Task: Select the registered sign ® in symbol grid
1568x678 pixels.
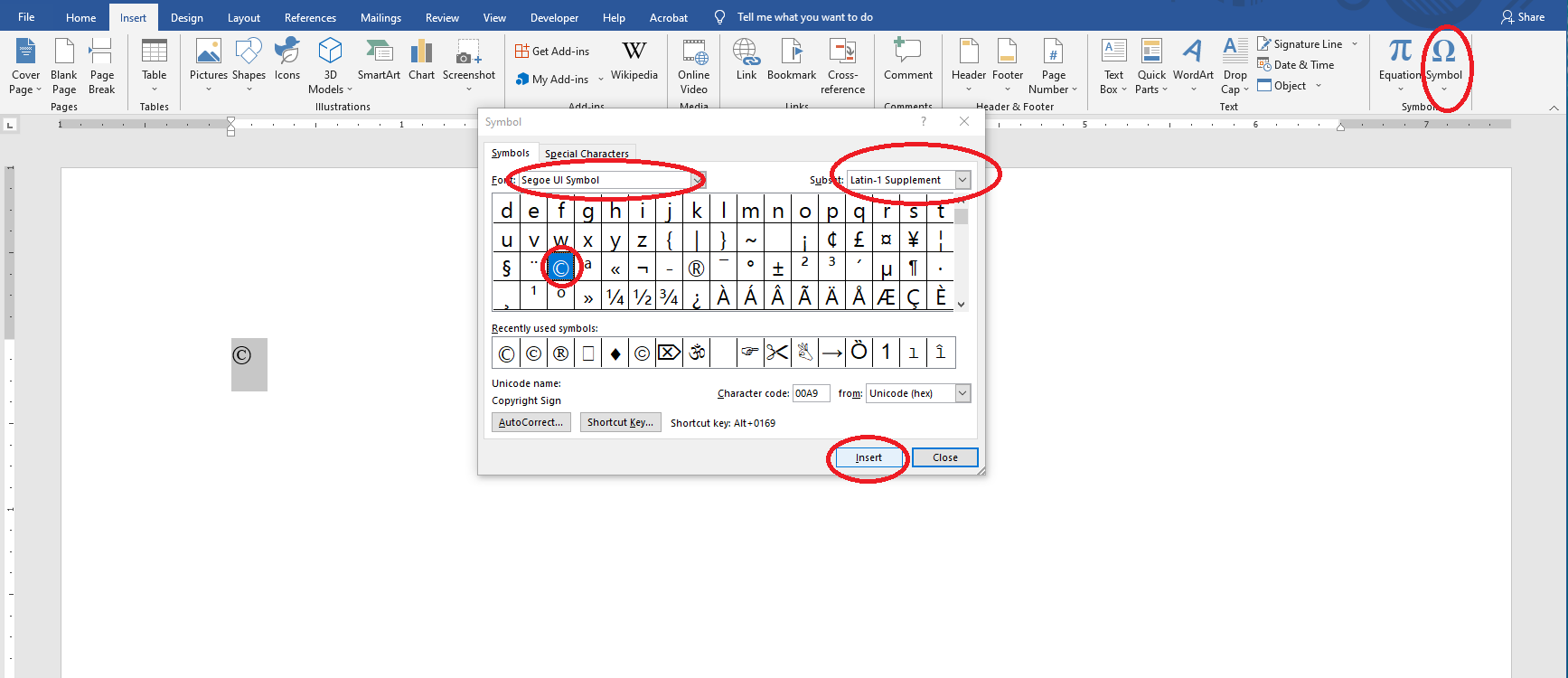Action: point(696,268)
